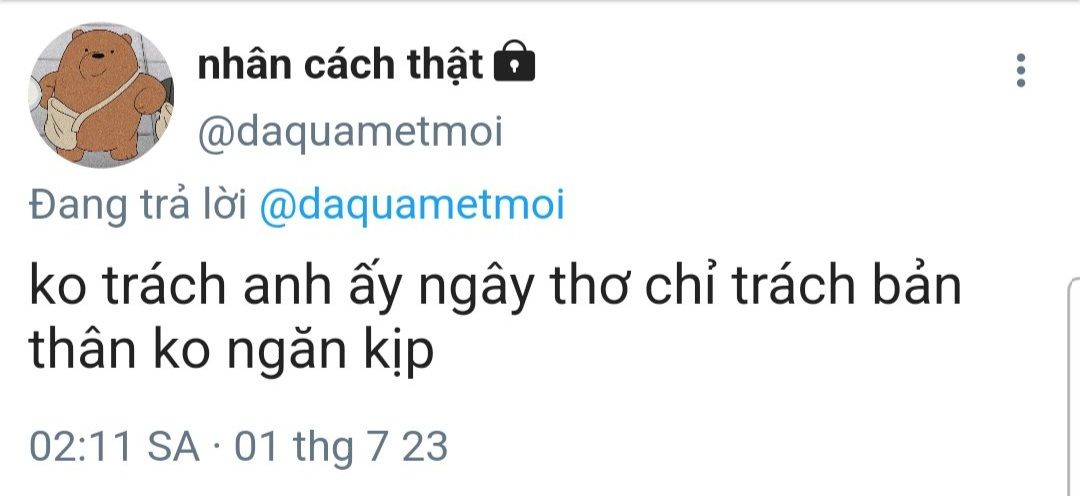Click the date "01 thg 7 23"
The width and height of the screenshot is (1080, 496).
click(341, 446)
